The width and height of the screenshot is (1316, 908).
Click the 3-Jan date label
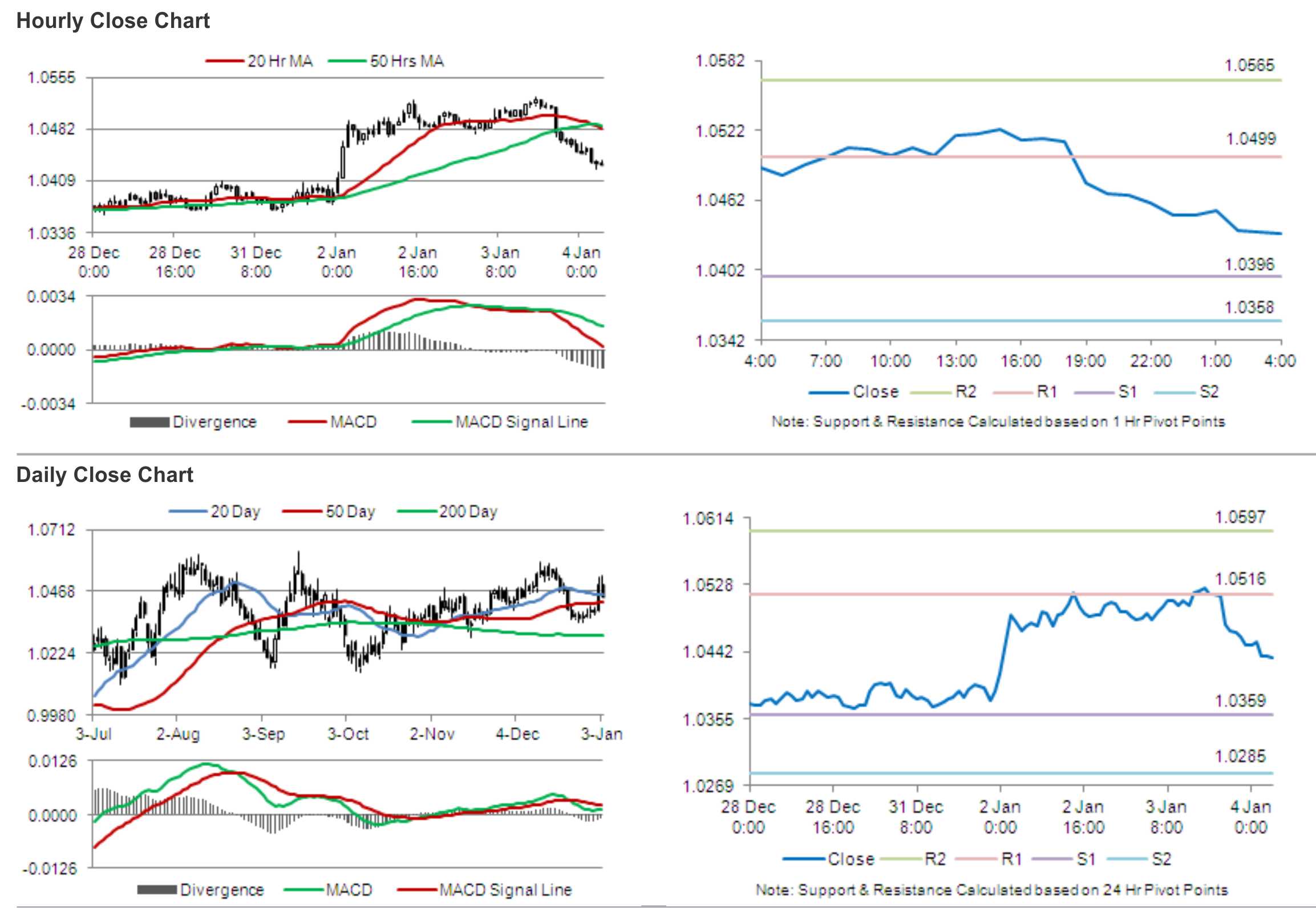[602, 733]
